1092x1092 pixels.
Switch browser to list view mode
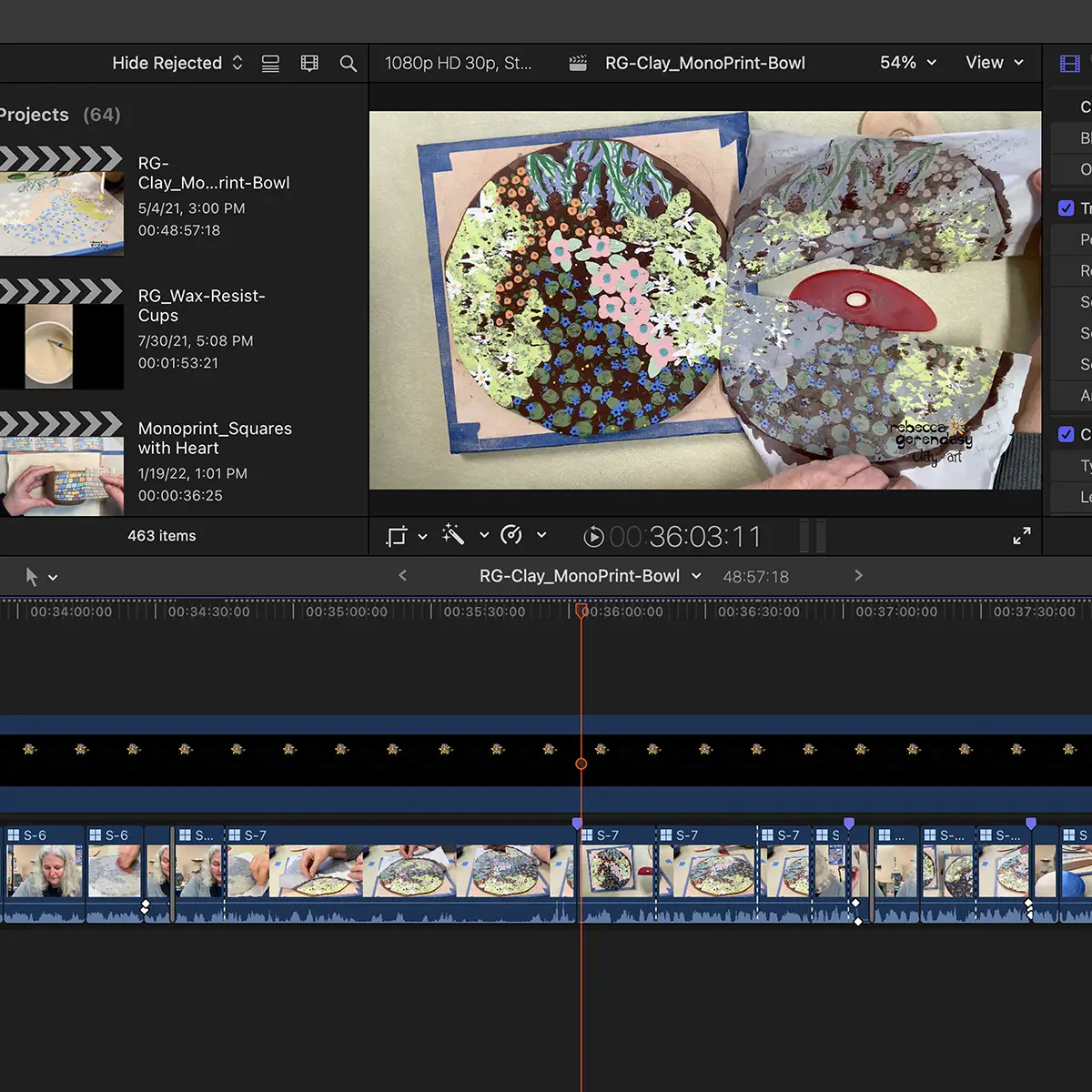coord(270,64)
